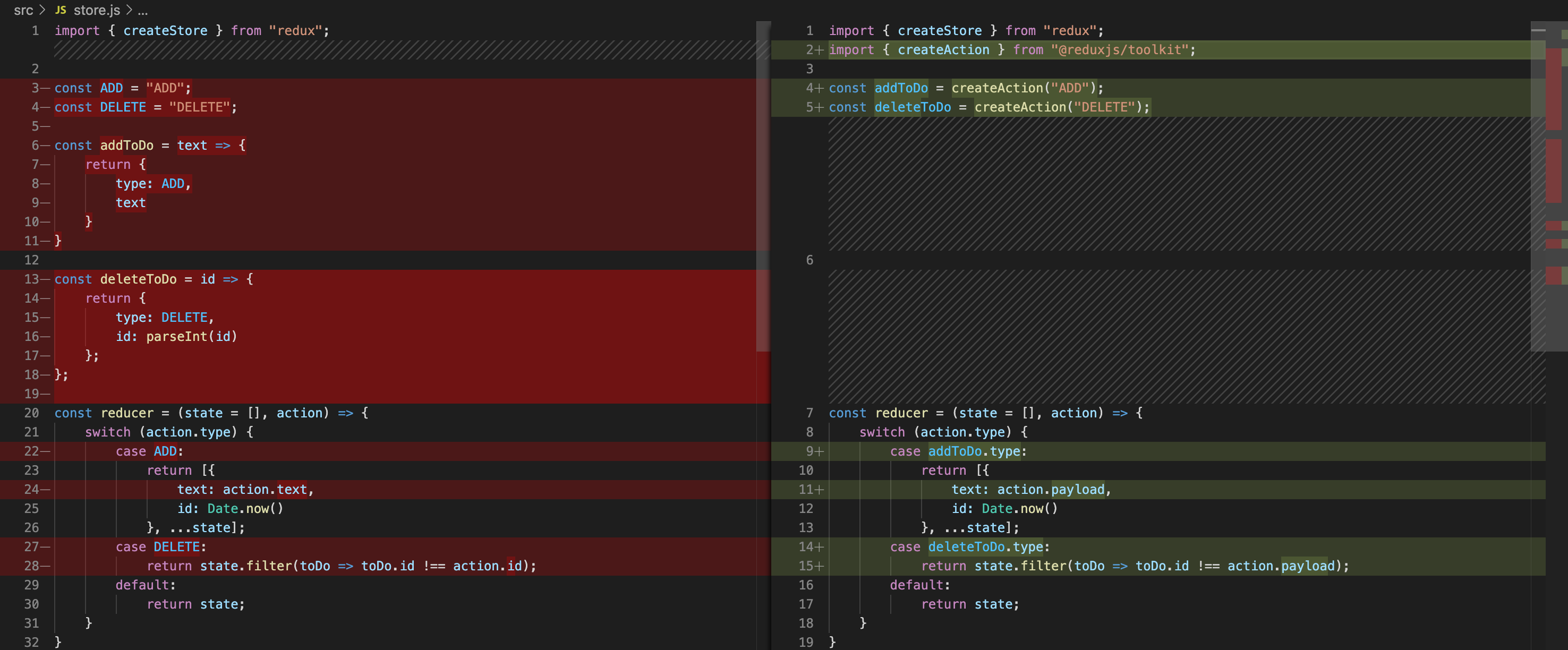Click the plus marker beside line 9
The width and height of the screenshot is (1568, 650).
point(819,451)
